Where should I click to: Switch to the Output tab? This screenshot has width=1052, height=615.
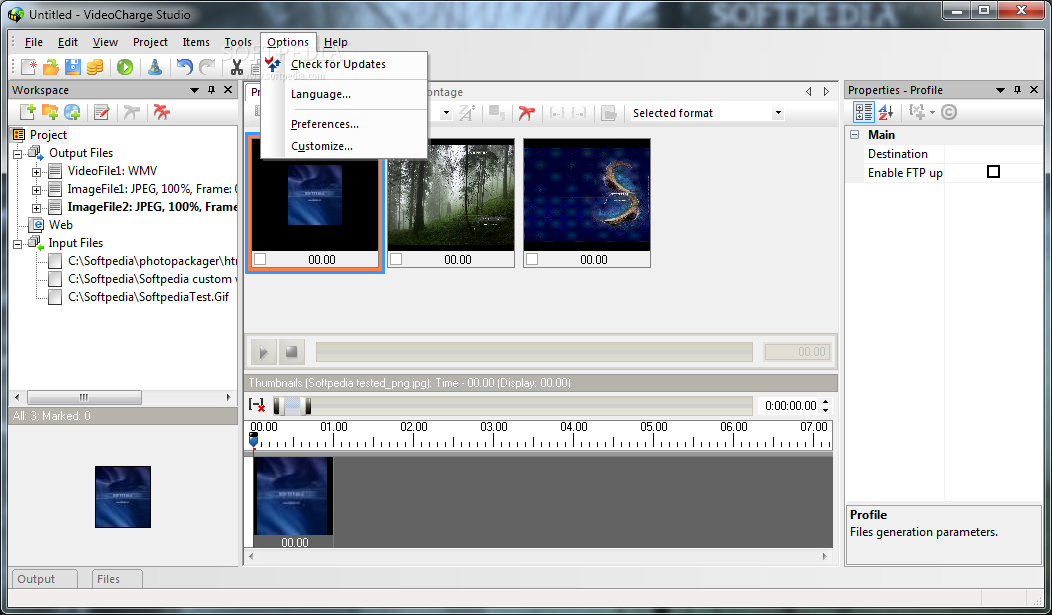[x=44, y=579]
